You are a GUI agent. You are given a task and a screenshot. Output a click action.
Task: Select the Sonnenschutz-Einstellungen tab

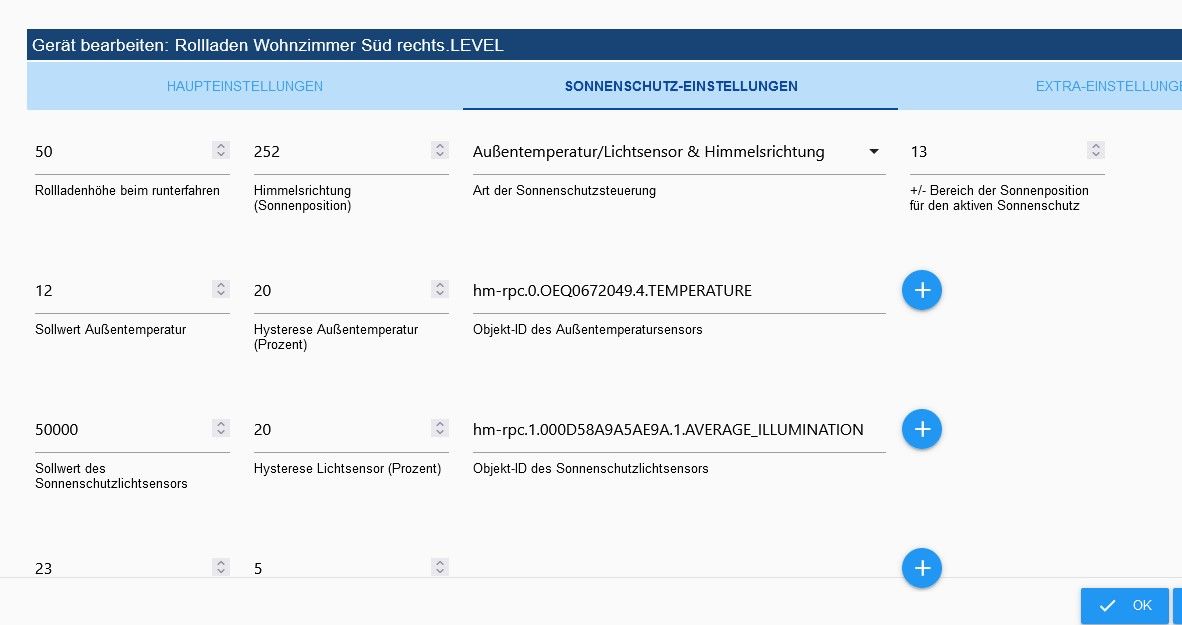coord(681,86)
